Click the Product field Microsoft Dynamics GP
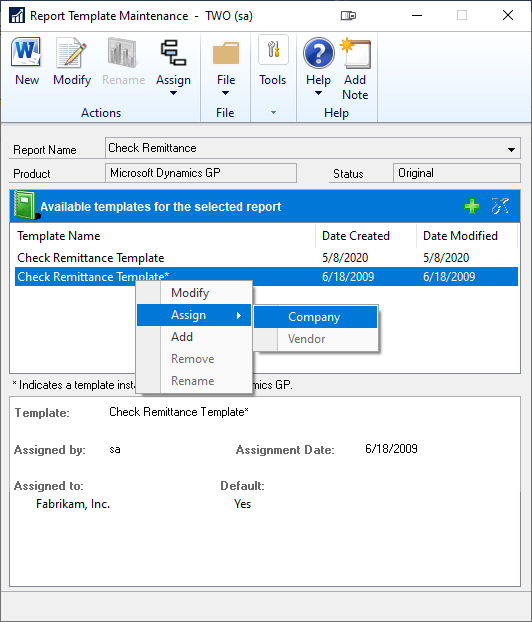 [x=201, y=173]
